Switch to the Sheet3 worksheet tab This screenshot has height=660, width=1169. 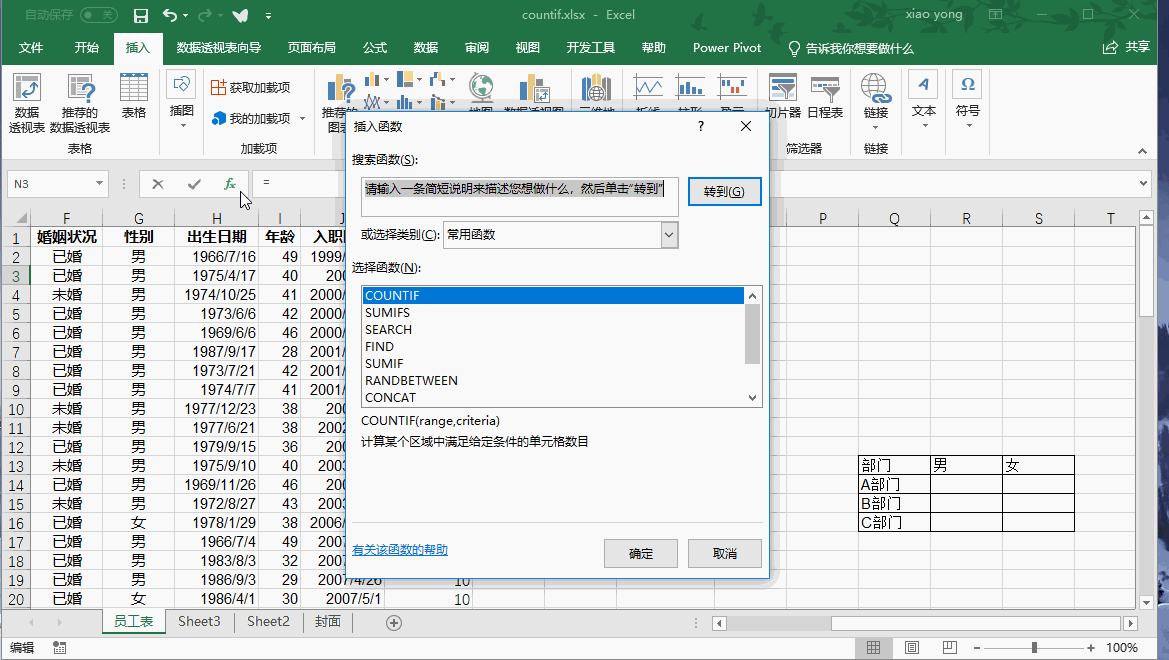[199, 621]
